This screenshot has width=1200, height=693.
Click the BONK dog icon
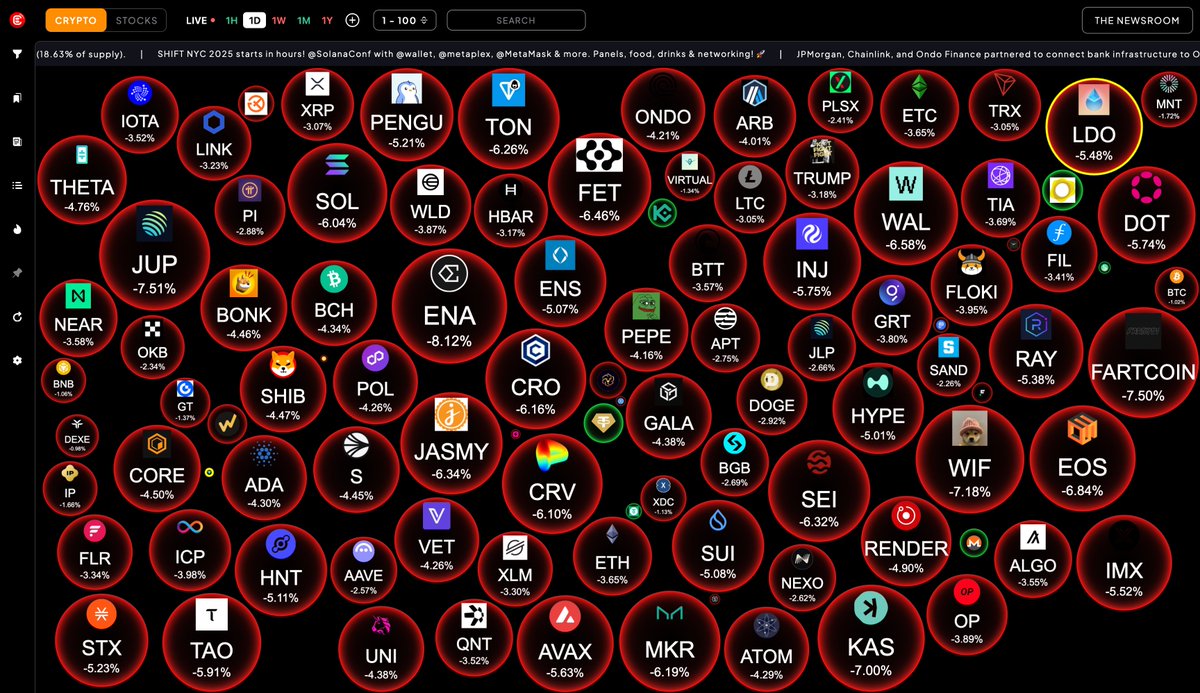tap(243, 283)
